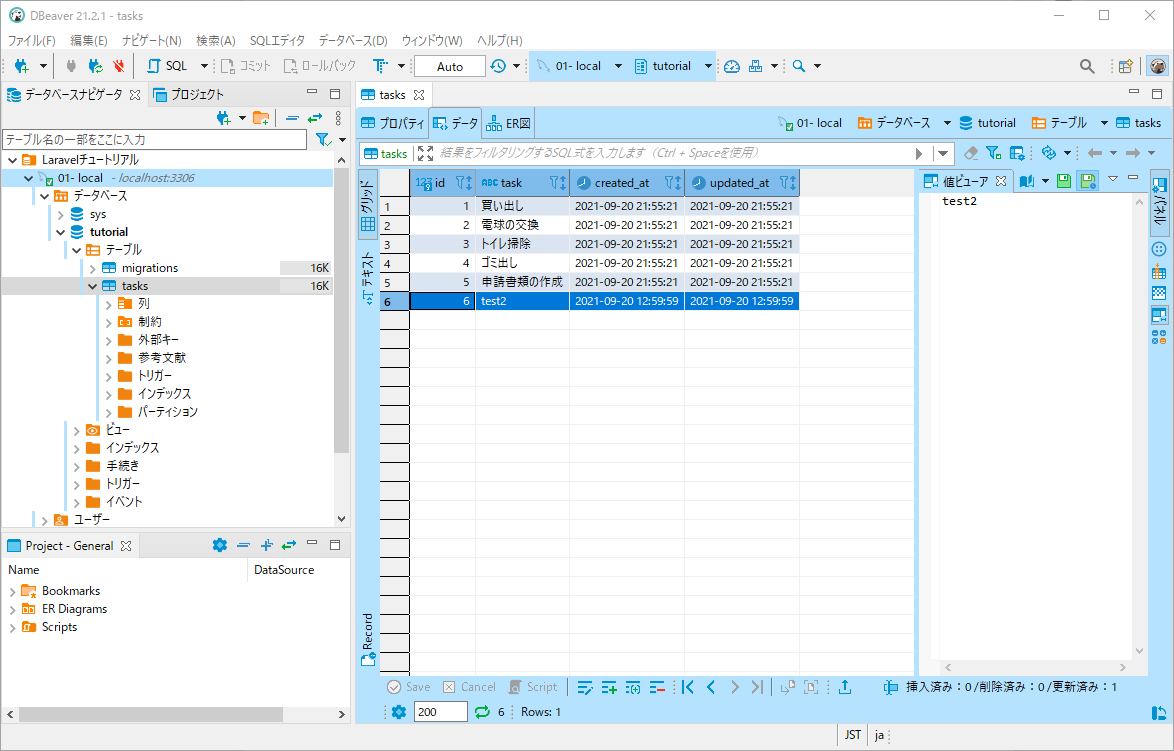The height and width of the screenshot is (751, 1174).
Task: Collapse the Laravelチュートリアル folder node
Action: (13, 160)
